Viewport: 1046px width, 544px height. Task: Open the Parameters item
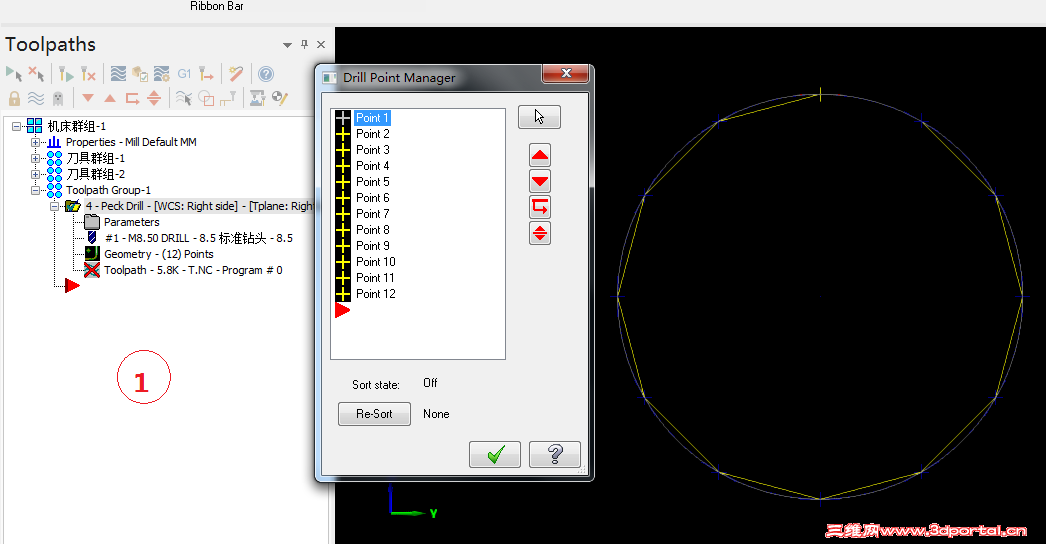[x=131, y=222]
